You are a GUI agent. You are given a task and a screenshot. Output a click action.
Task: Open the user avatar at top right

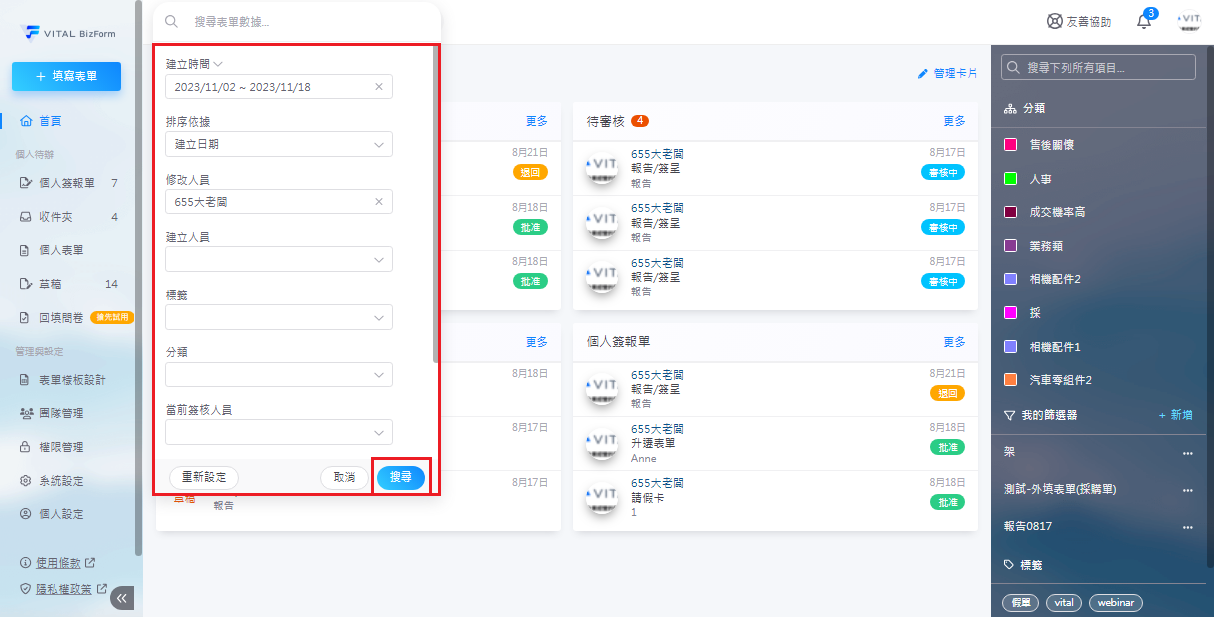1189,22
